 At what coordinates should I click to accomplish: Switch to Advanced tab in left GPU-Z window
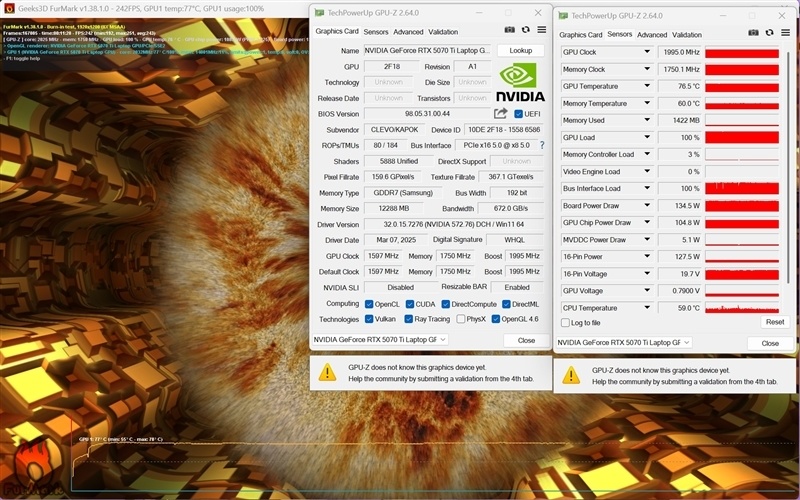pos(408,32)
